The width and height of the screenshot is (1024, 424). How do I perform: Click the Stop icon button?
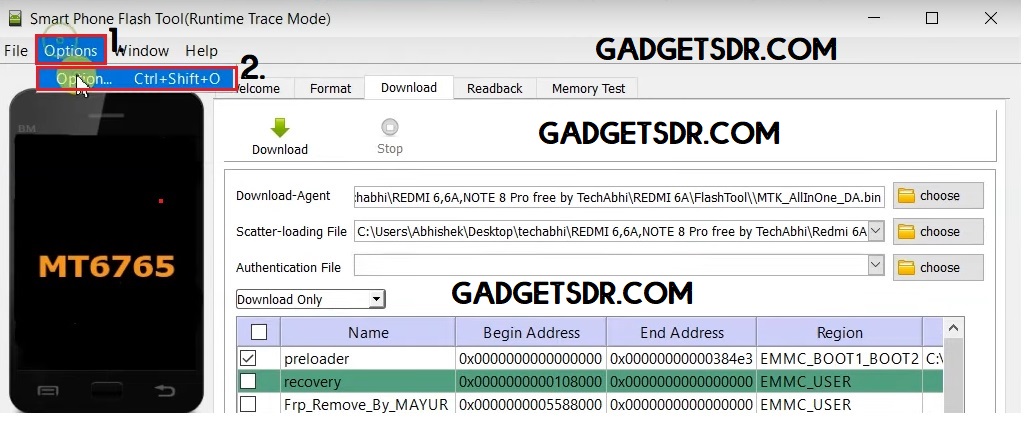point(390,127)
